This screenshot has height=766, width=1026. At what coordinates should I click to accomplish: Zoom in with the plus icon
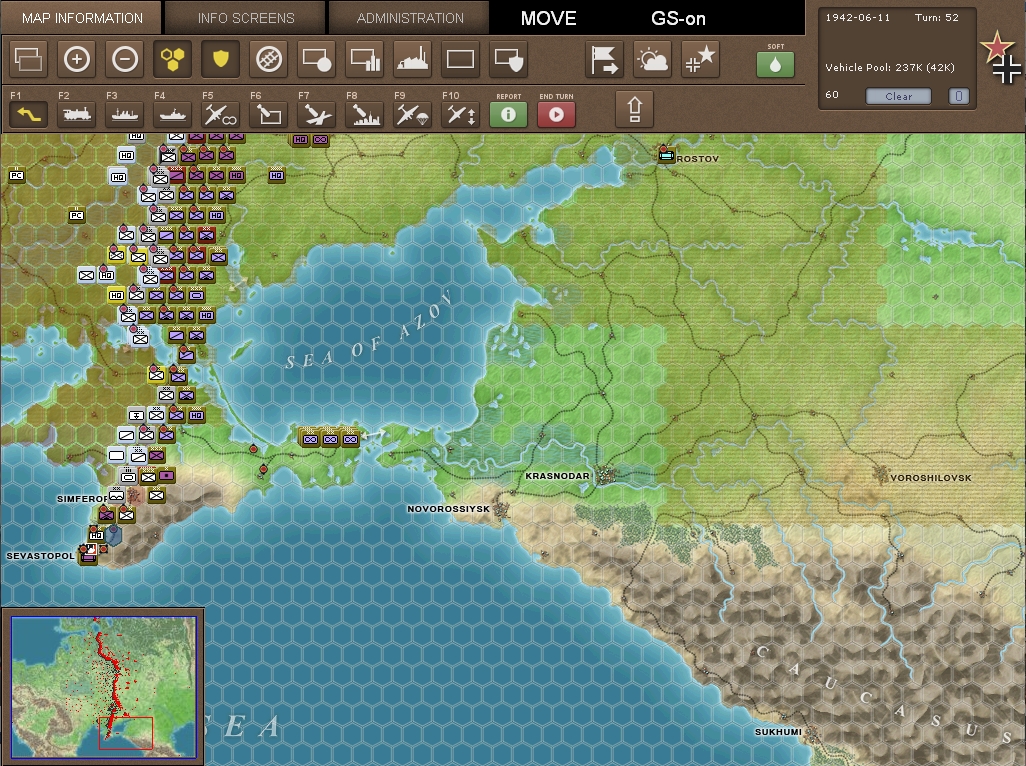pyautogui.click(x=77, y=60)
